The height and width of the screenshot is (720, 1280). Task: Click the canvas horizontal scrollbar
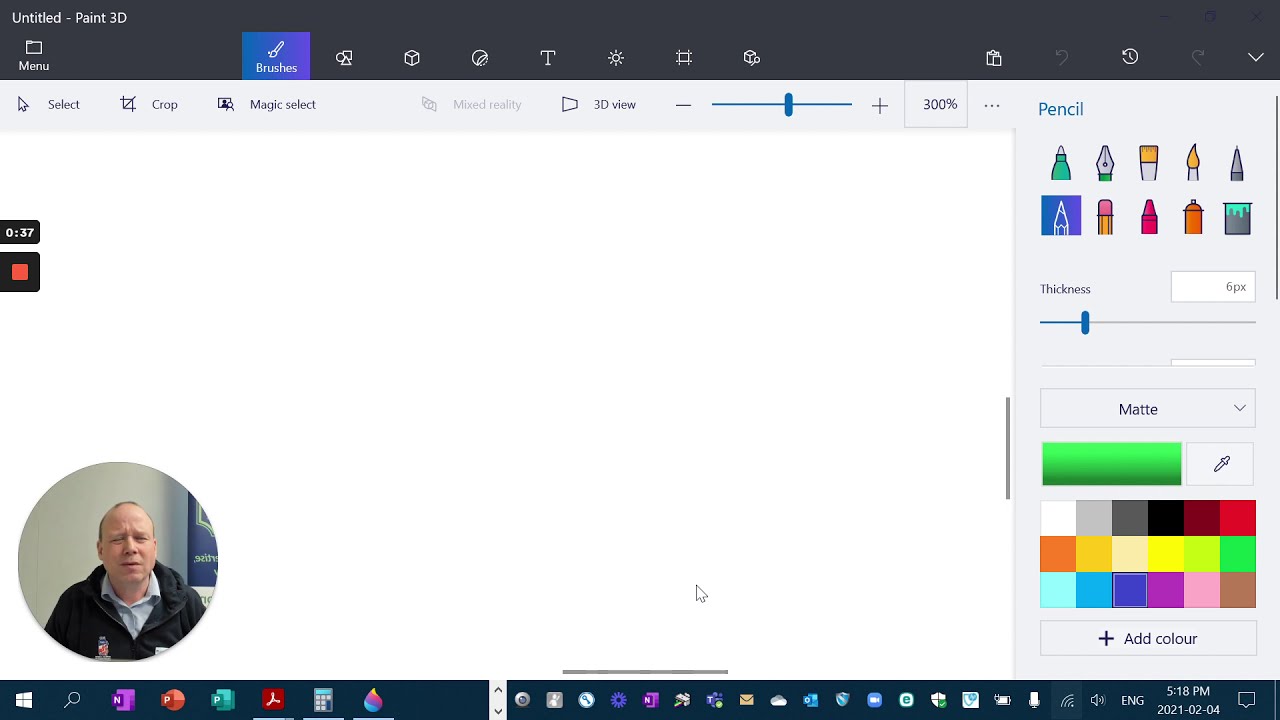pos(645,672)
